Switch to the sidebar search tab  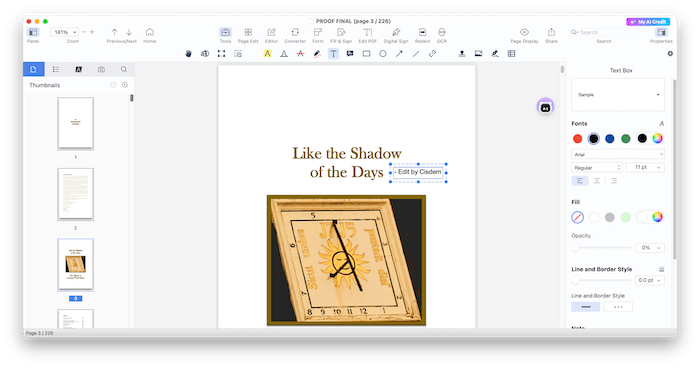click(124, 69)
